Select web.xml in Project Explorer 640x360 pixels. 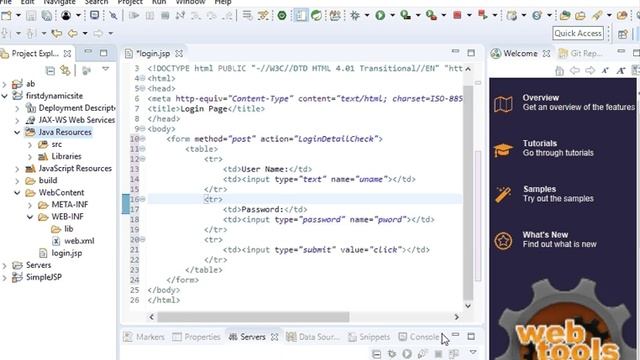[79, 241]
